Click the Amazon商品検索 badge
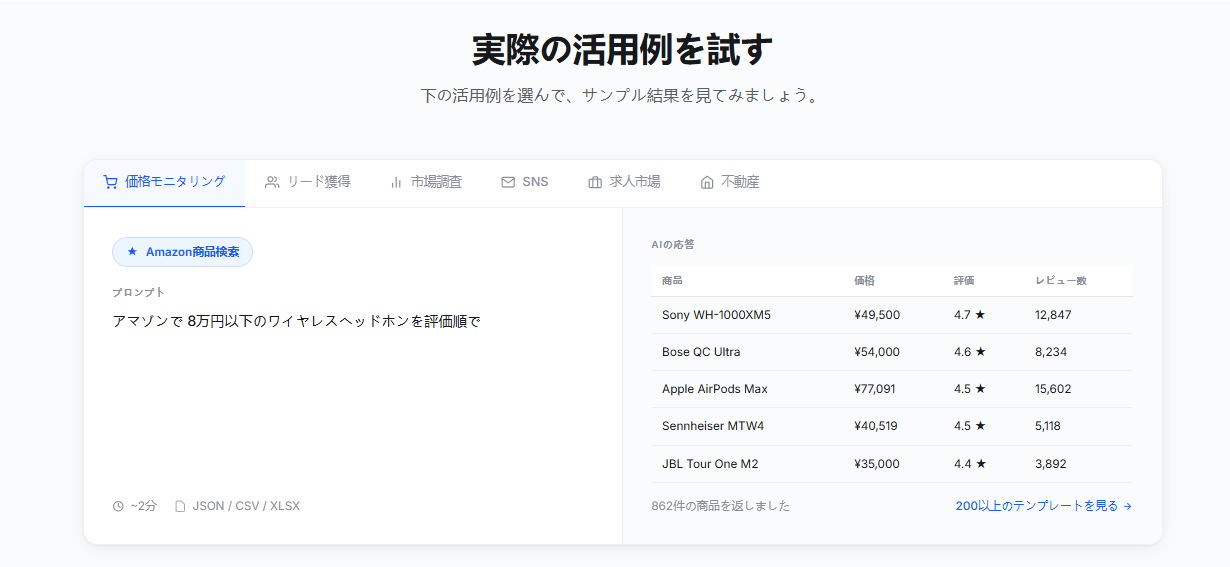Screen dimensions: 1230x567 click(182, 252)
